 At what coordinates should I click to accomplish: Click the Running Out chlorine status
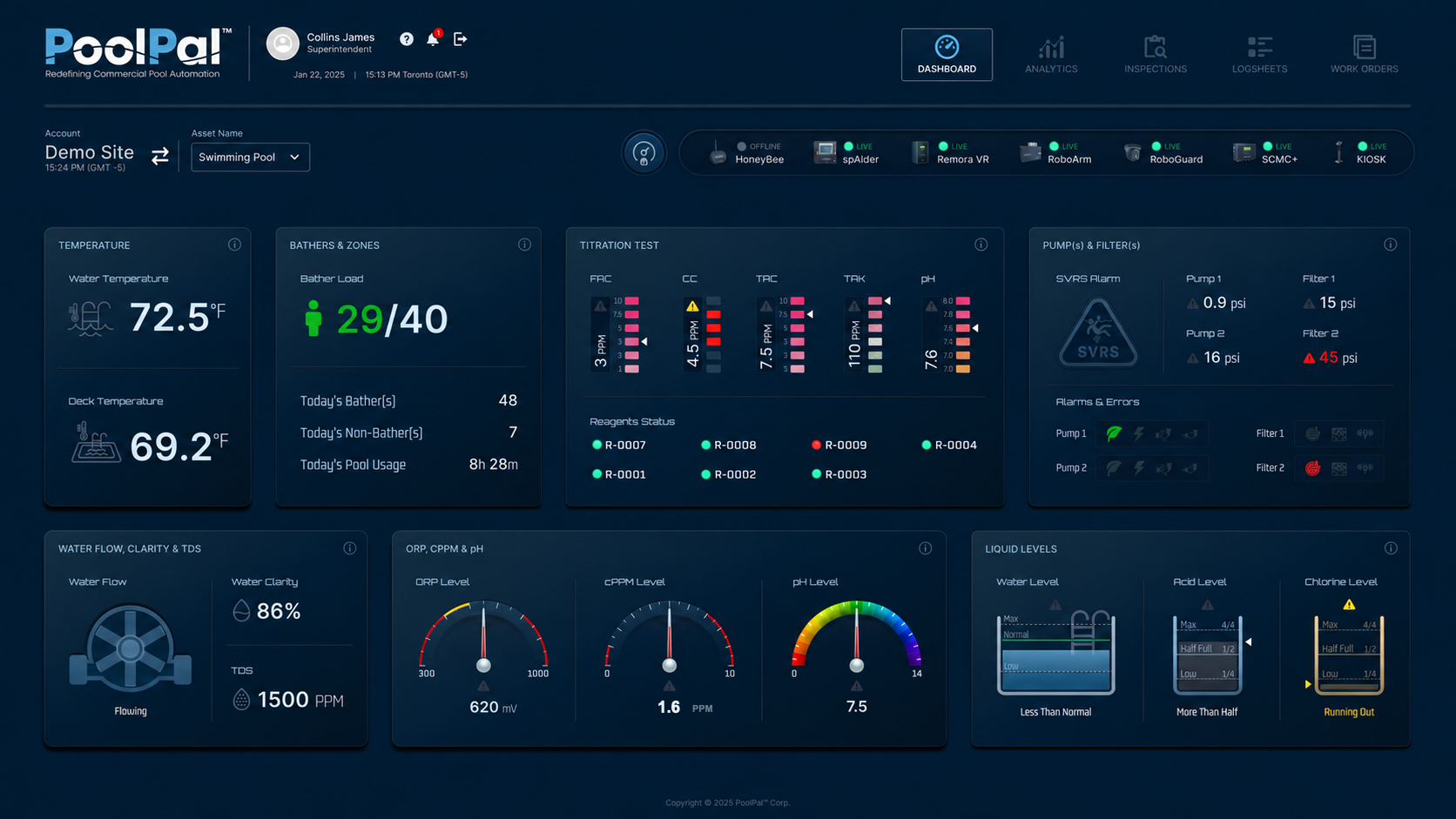[x=1349, y=712]
